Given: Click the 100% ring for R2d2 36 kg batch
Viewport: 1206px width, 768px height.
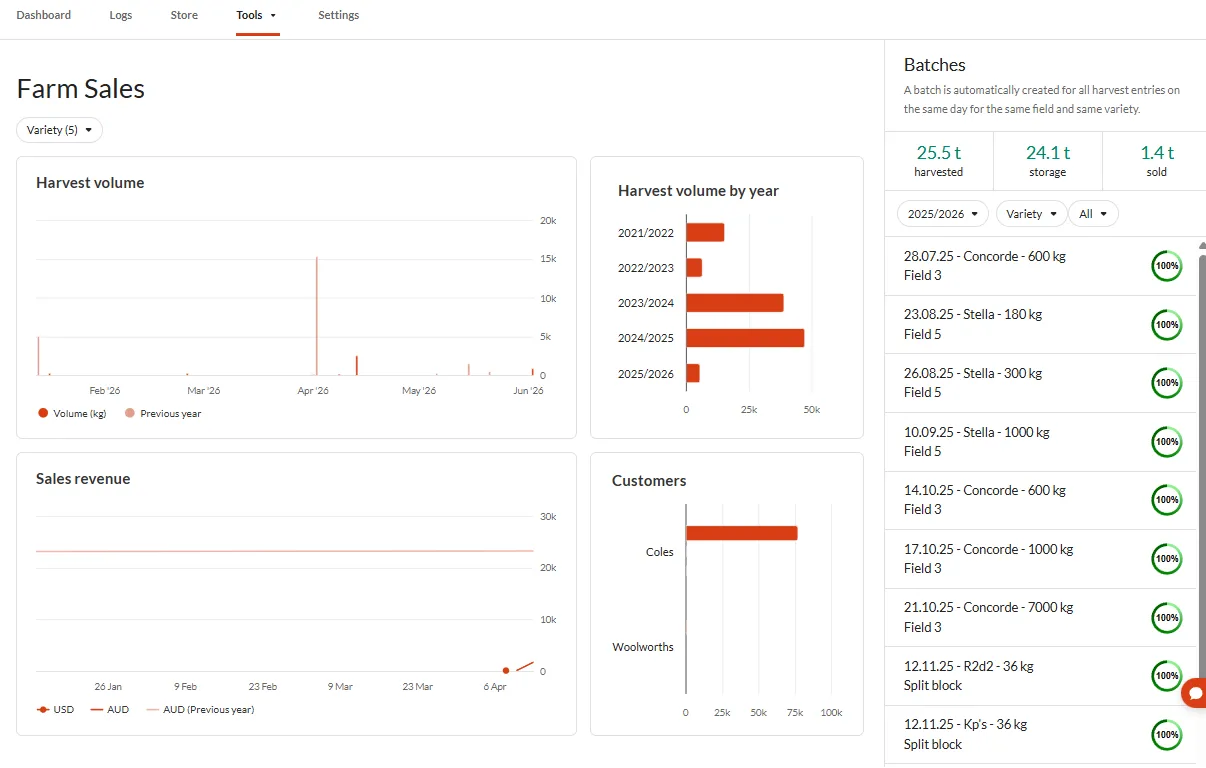Looking at the screenshot, I should pos(1166,676).
